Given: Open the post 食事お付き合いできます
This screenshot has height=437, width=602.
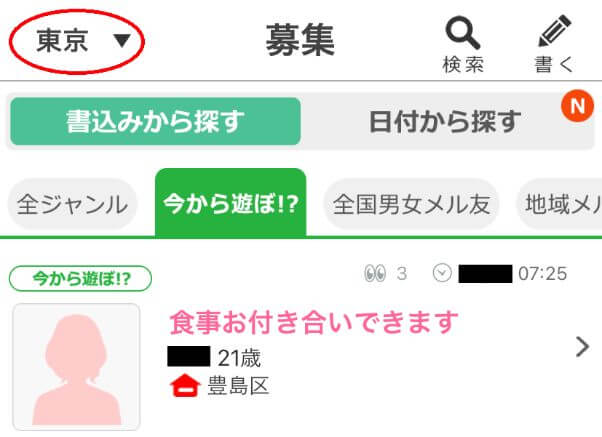Looking at the screenshot, I should pos(314,322).
